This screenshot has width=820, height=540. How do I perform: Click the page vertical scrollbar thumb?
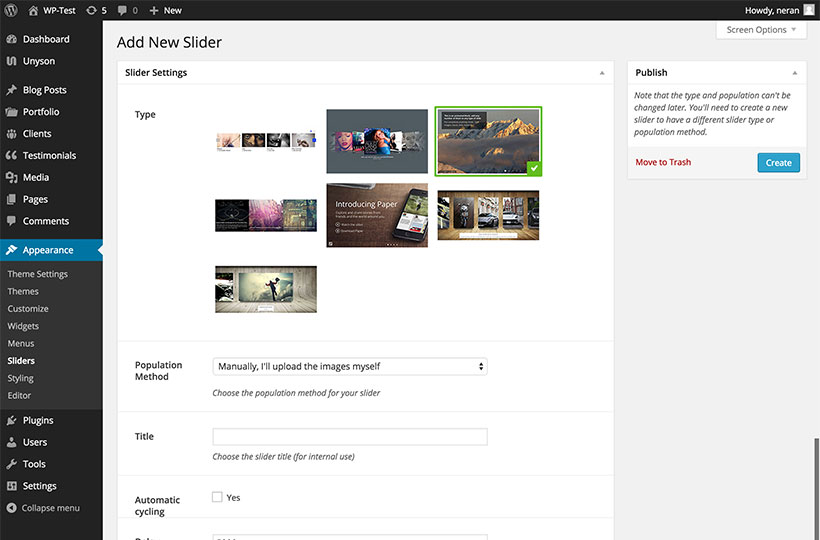[x=816, y=489]
